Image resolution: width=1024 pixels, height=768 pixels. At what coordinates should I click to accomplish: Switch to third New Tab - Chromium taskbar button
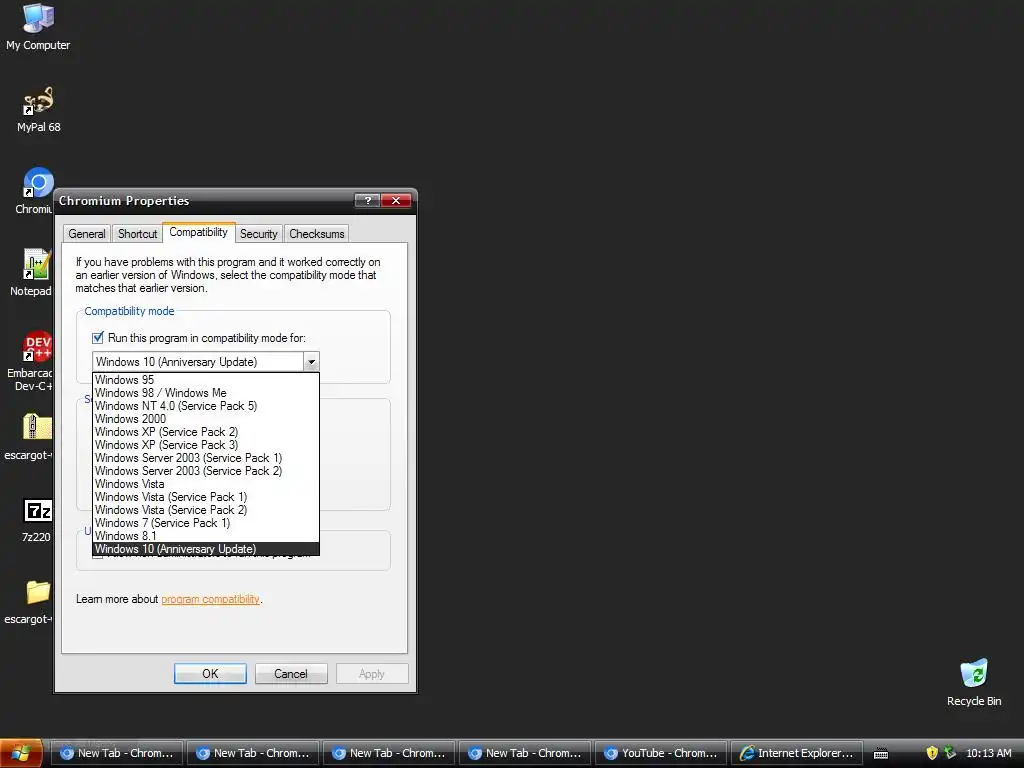click(x=389, y=753)
